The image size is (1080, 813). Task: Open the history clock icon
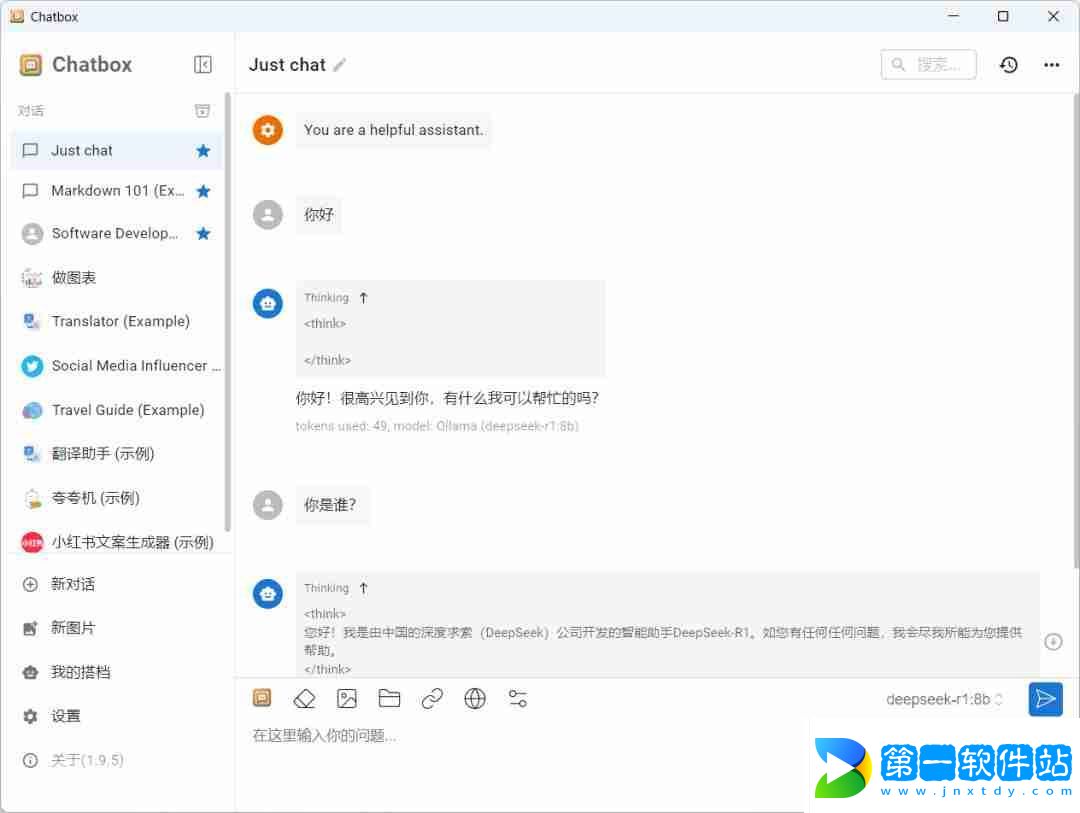click(x=1008, y=65)
